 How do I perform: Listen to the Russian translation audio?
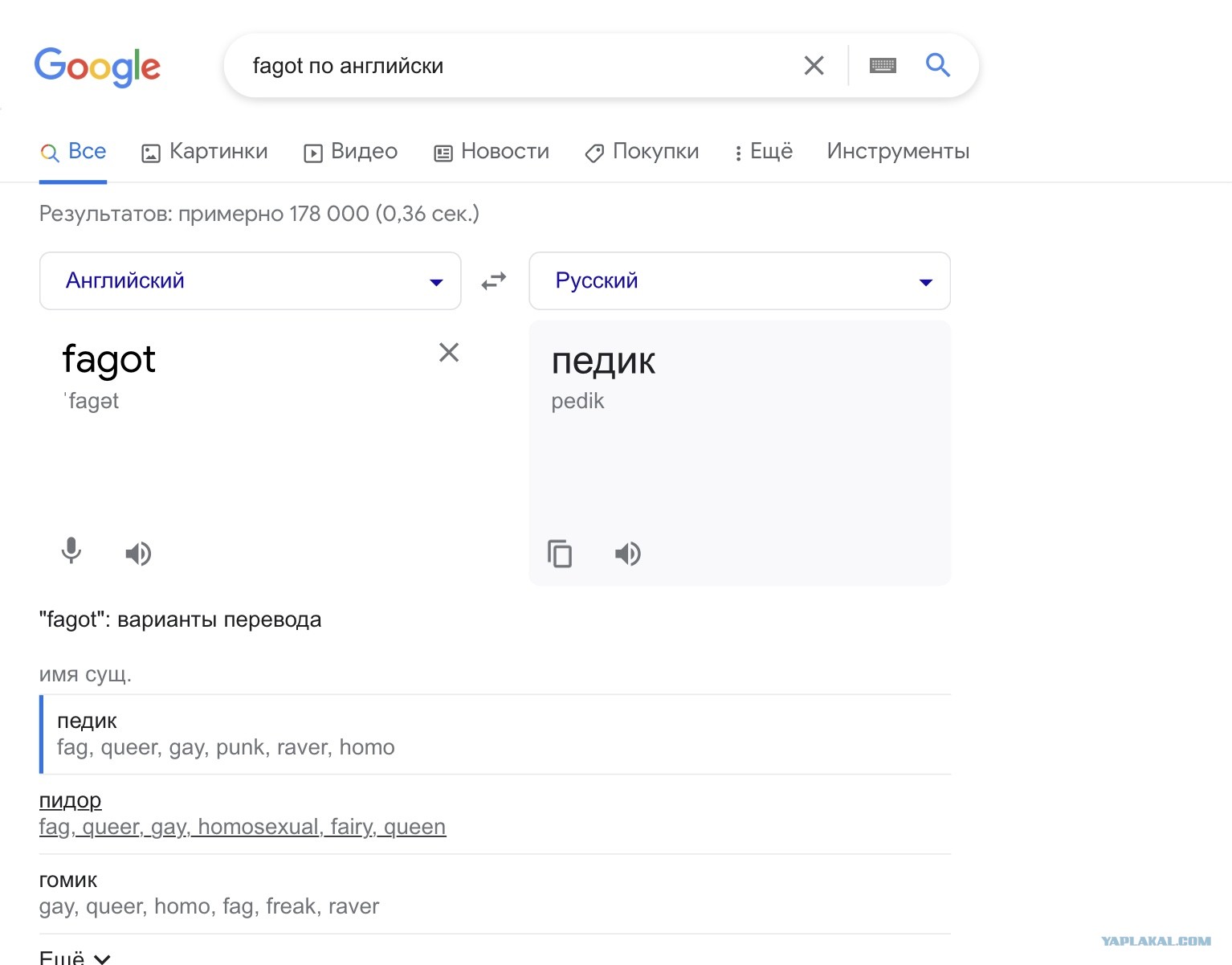click(x=628, y=554)
